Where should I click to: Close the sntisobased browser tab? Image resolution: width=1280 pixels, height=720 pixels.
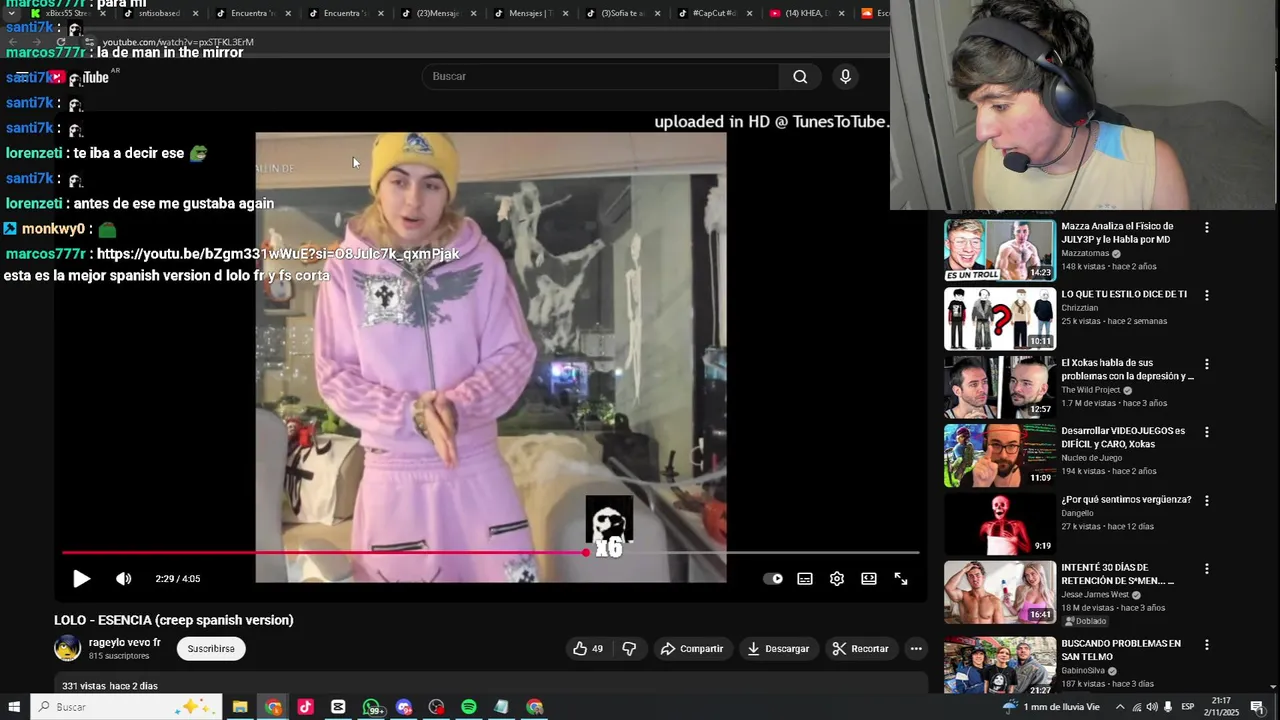195,13
